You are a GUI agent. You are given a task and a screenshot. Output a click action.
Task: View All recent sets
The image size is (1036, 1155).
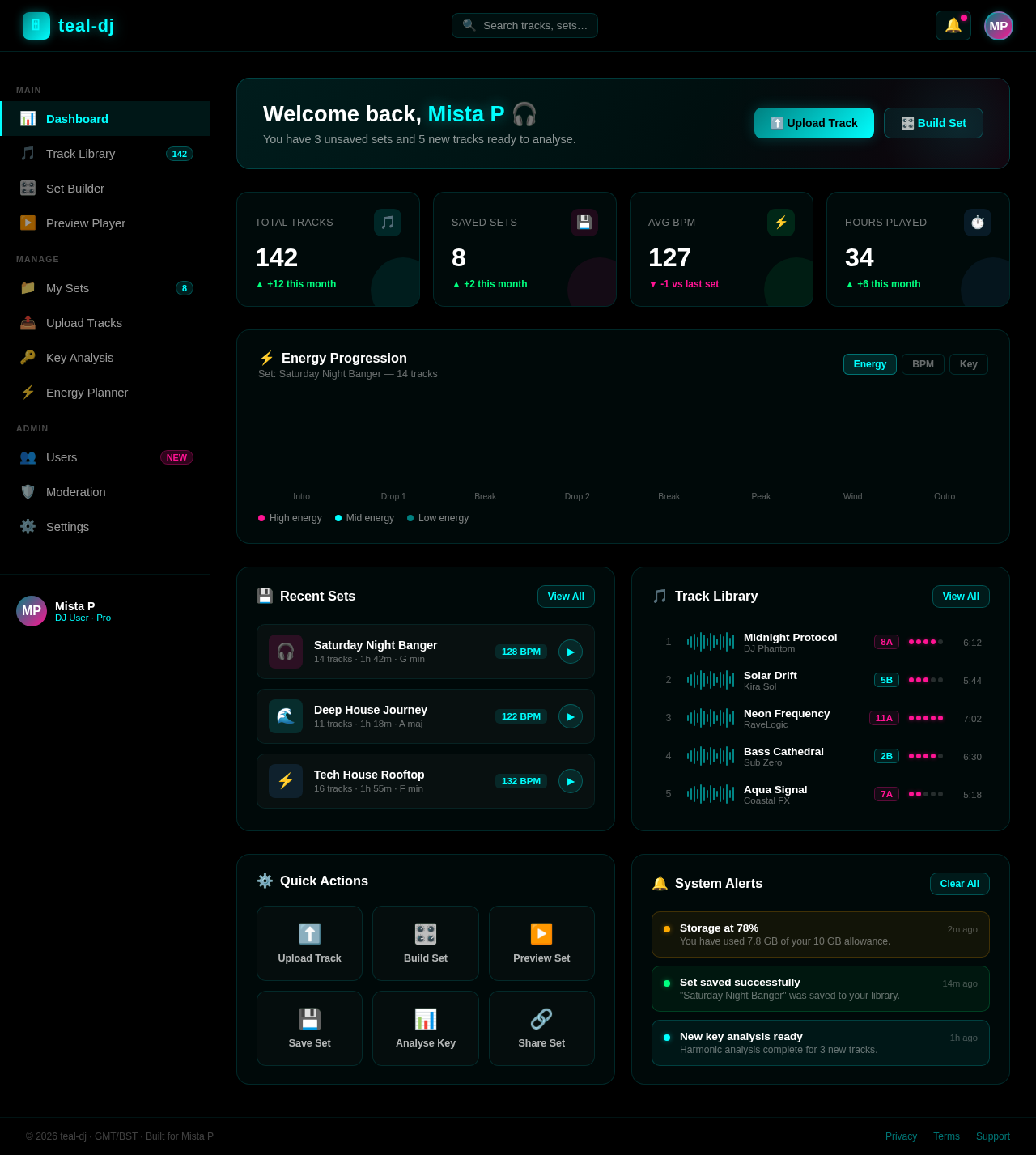click(566, 597)
